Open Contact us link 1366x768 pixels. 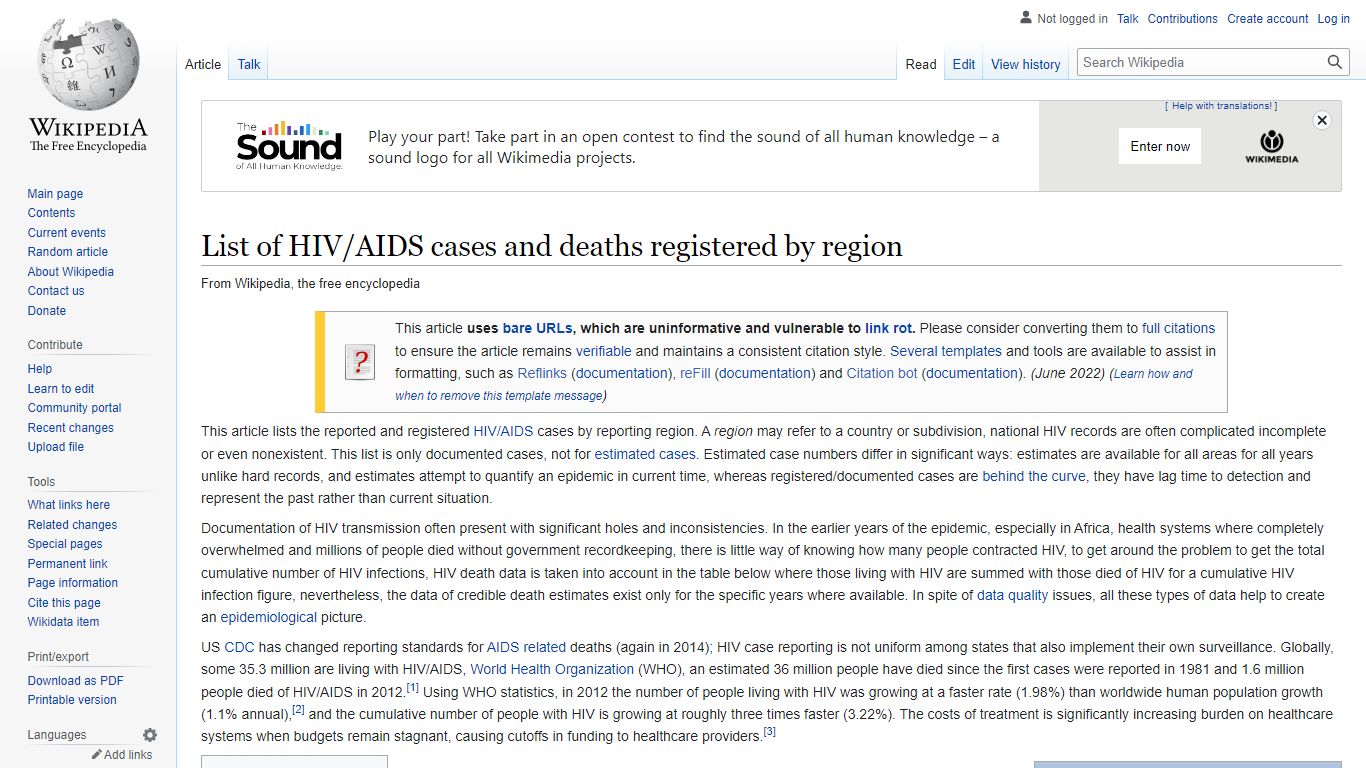[x=56, y=291]
